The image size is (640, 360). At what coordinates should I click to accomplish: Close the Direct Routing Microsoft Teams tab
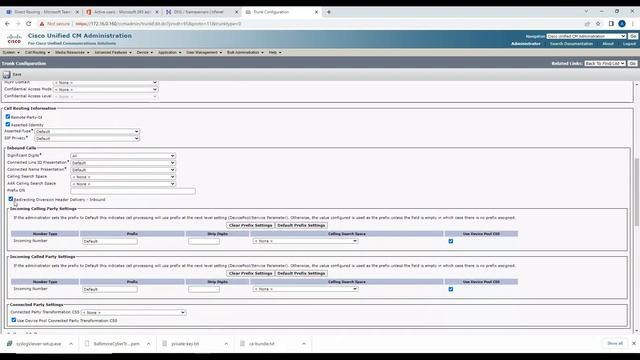77,12
